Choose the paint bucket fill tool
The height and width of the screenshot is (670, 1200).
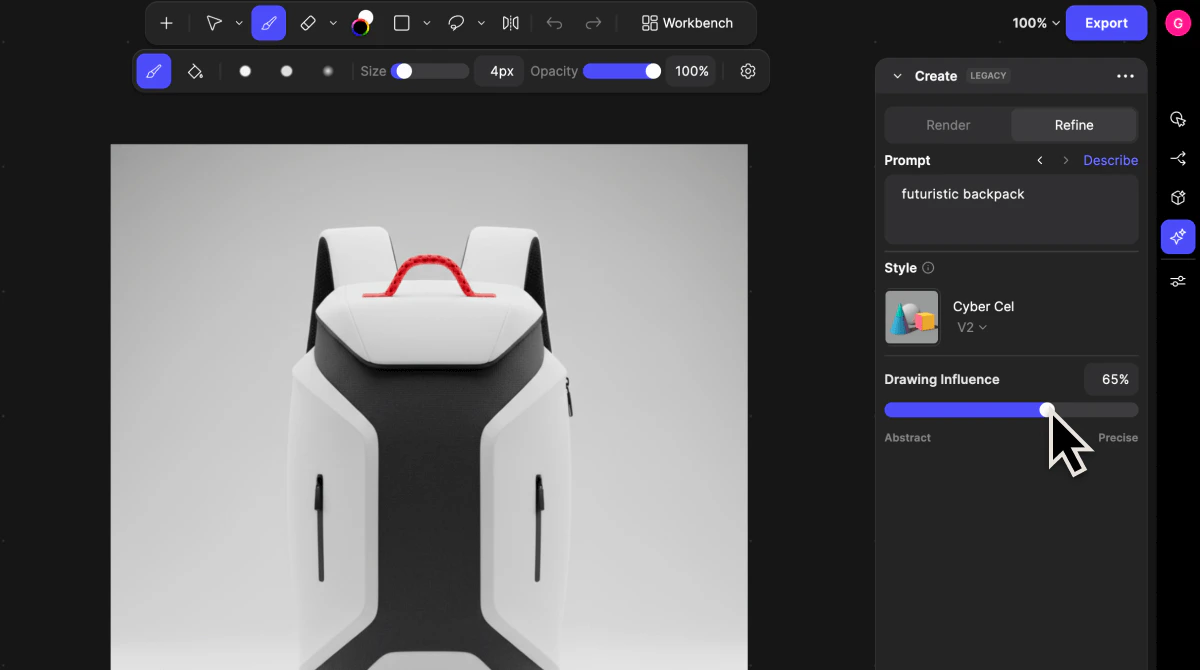pos(195,71)
